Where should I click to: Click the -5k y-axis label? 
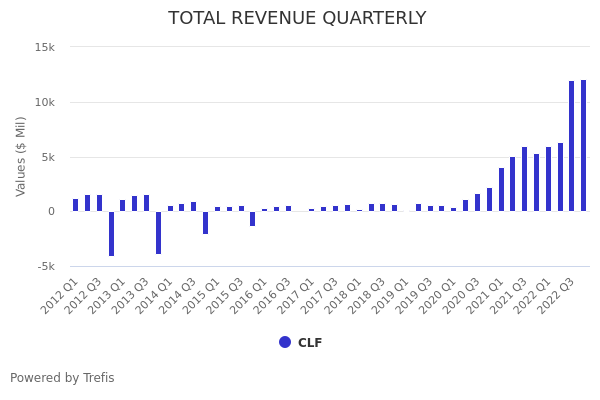coord(44,266)
